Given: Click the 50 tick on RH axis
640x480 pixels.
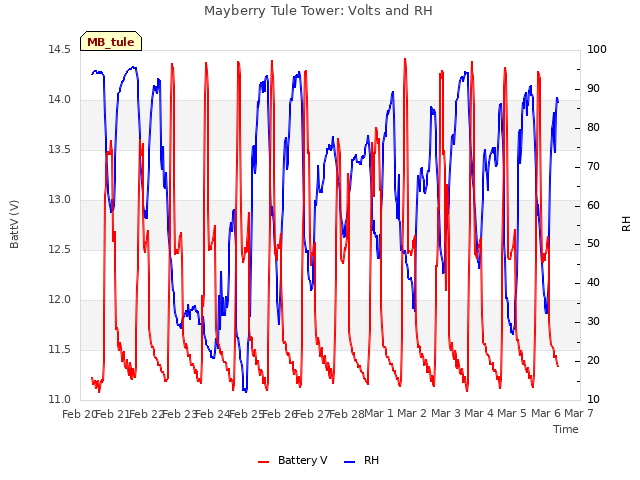Looking at the screenshot, I should (x=593, y=244).
